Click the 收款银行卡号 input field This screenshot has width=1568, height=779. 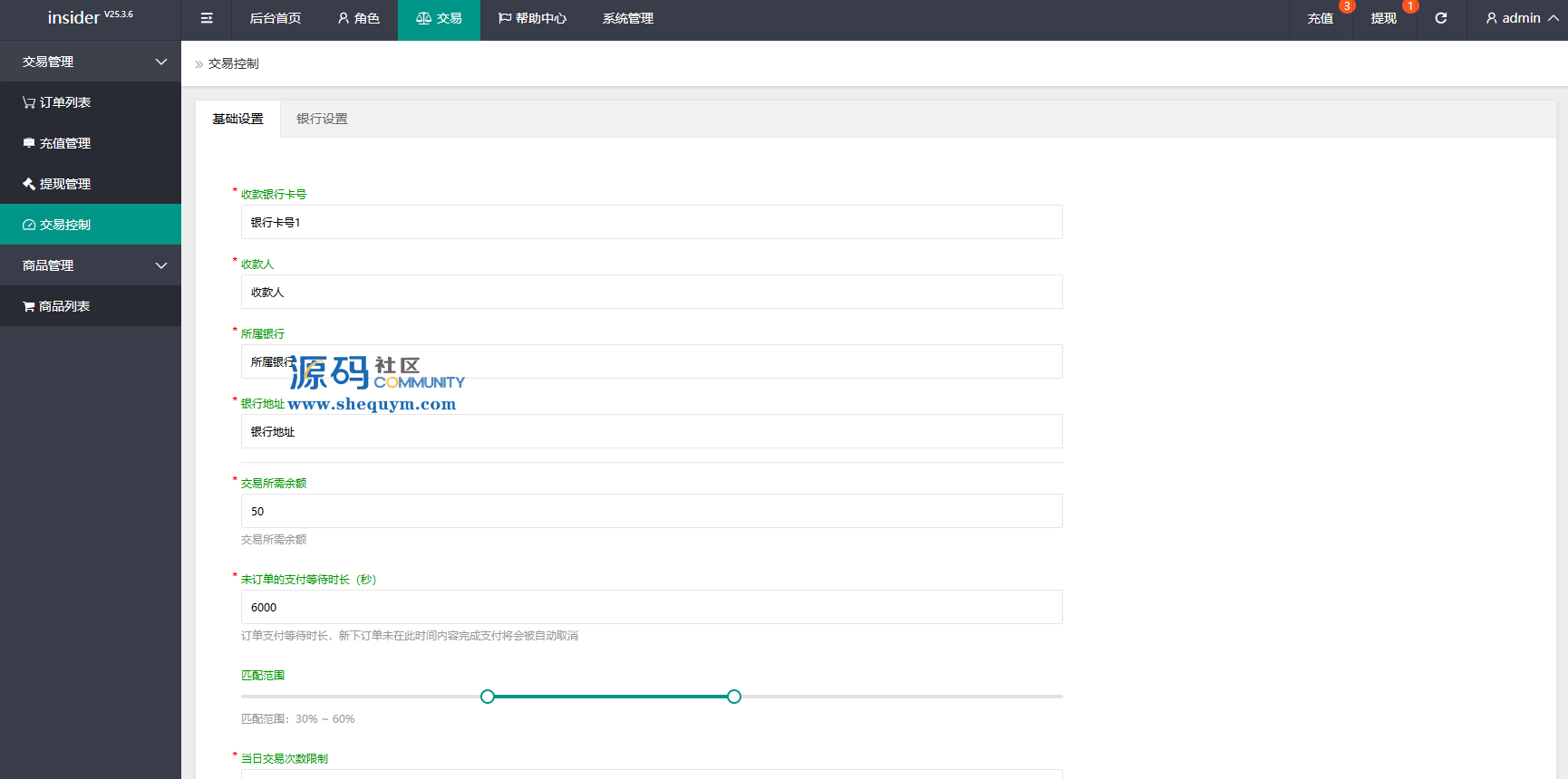(x=651, y=222)
